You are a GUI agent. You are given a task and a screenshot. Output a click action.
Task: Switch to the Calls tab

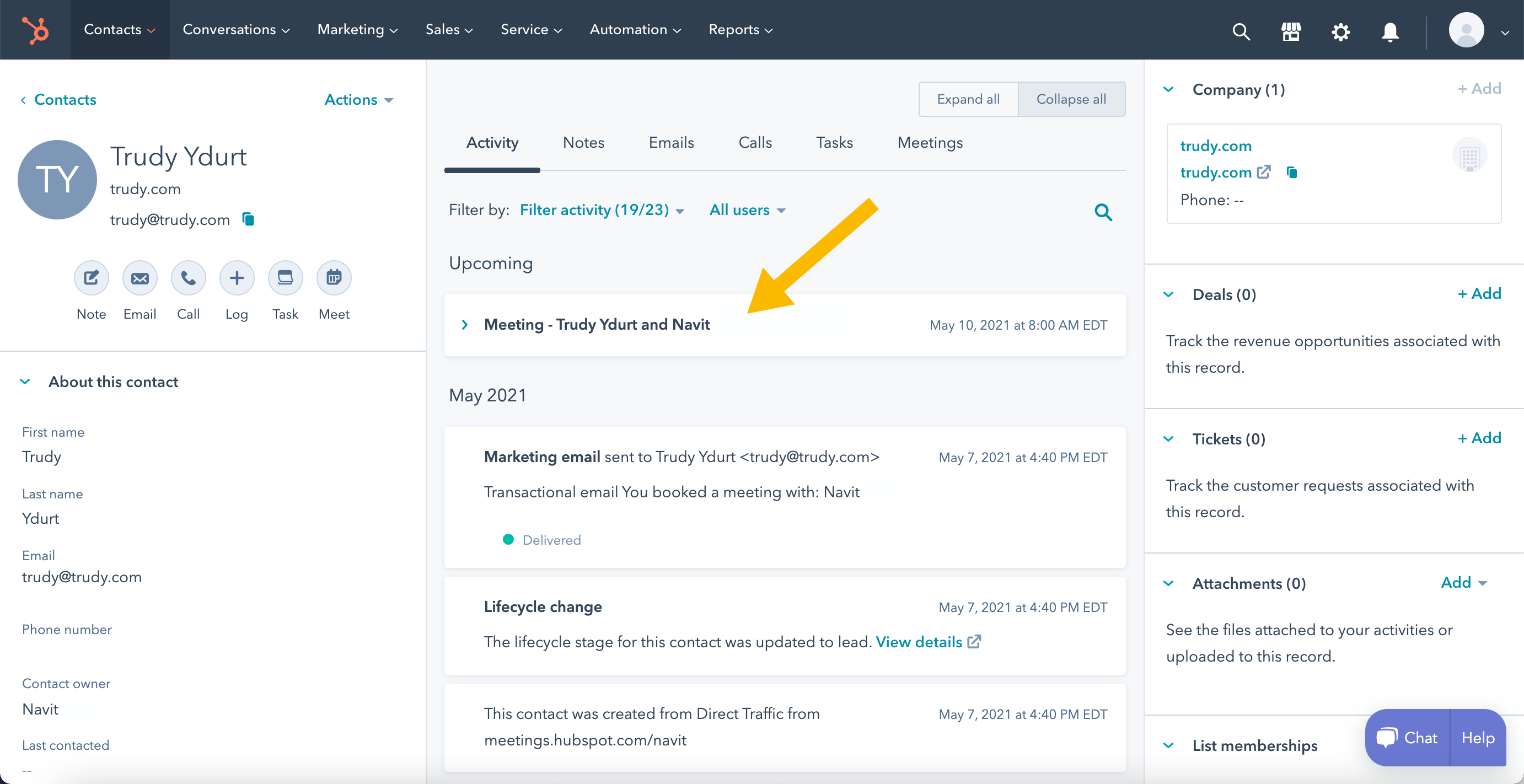click(755, 143)
